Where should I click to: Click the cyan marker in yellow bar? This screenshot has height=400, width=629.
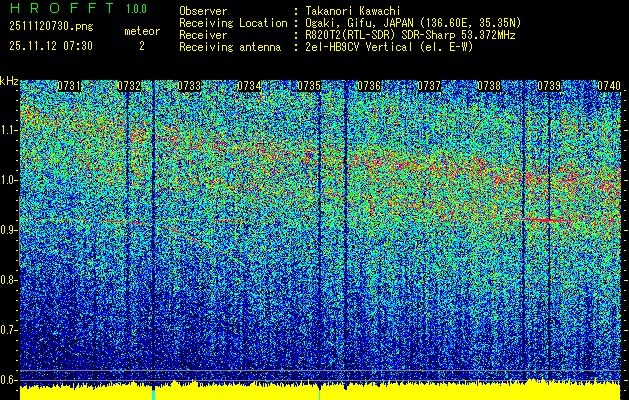coord(153,394)
